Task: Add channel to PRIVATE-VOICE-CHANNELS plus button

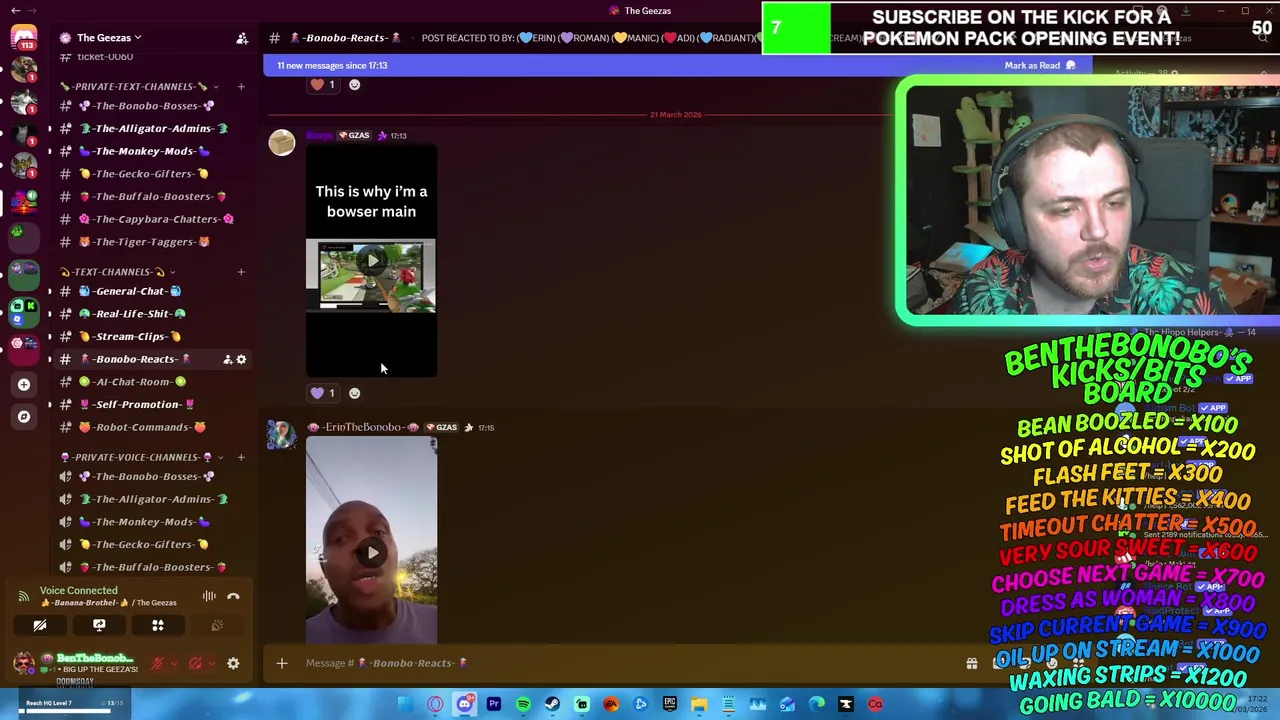Action: [x=241, y=457]
